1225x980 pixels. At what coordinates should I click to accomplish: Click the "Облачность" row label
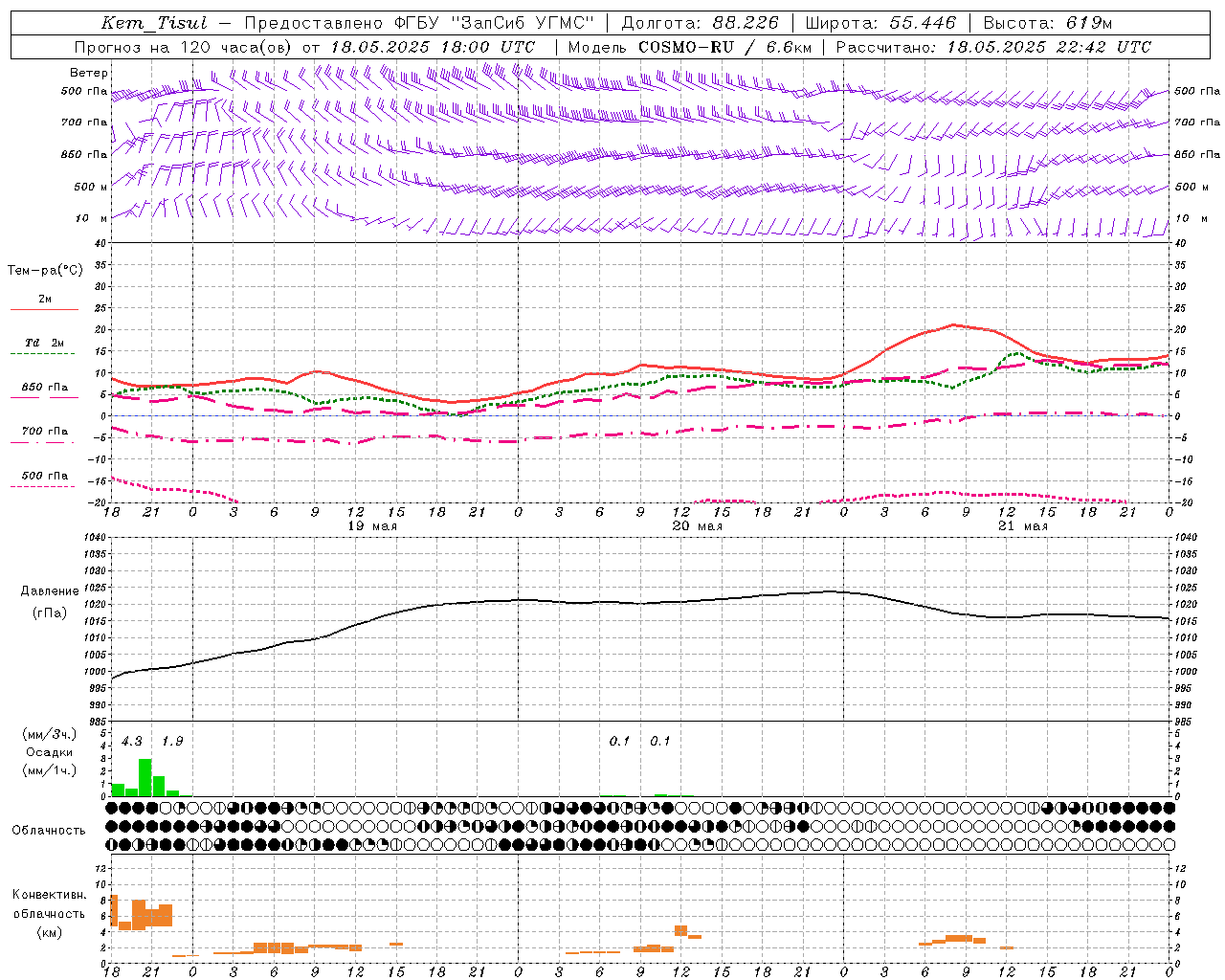(x=49, y=831)
